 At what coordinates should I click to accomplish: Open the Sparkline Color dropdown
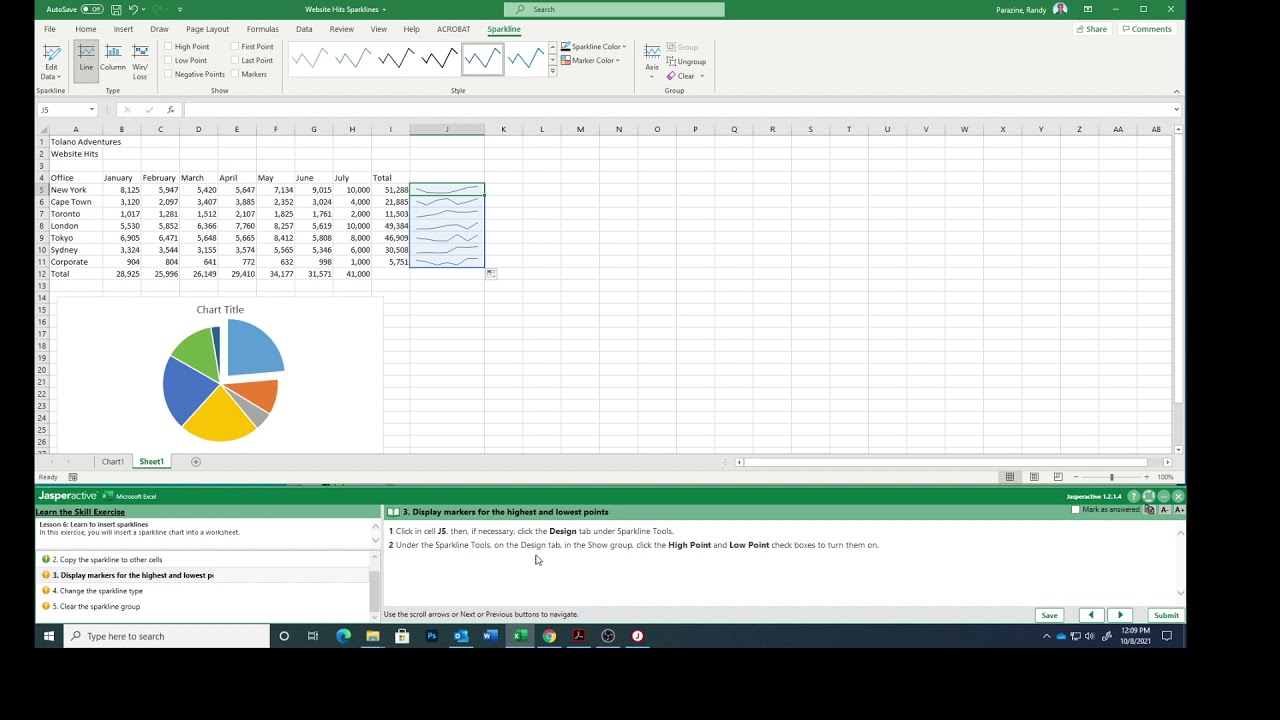tap(593, 47)
